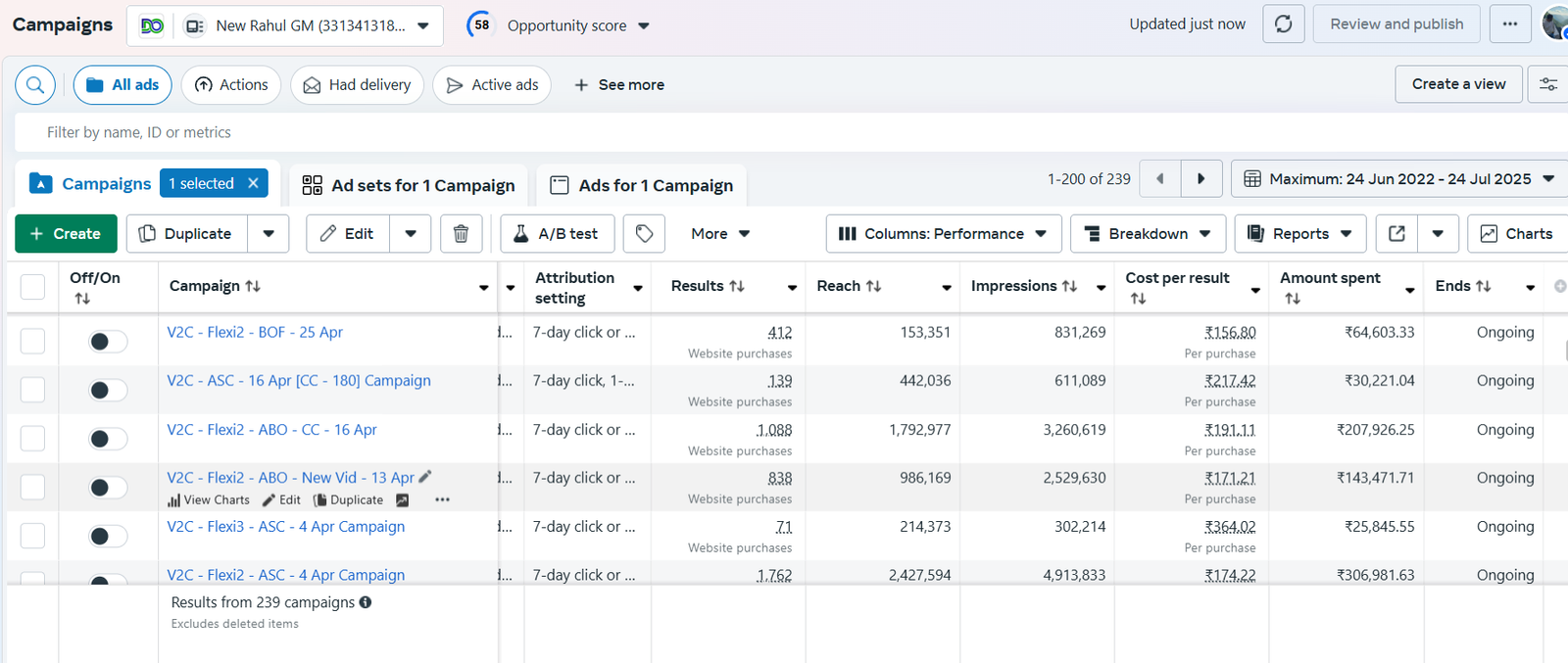Click the refresh data icon

coord(1283,24)
